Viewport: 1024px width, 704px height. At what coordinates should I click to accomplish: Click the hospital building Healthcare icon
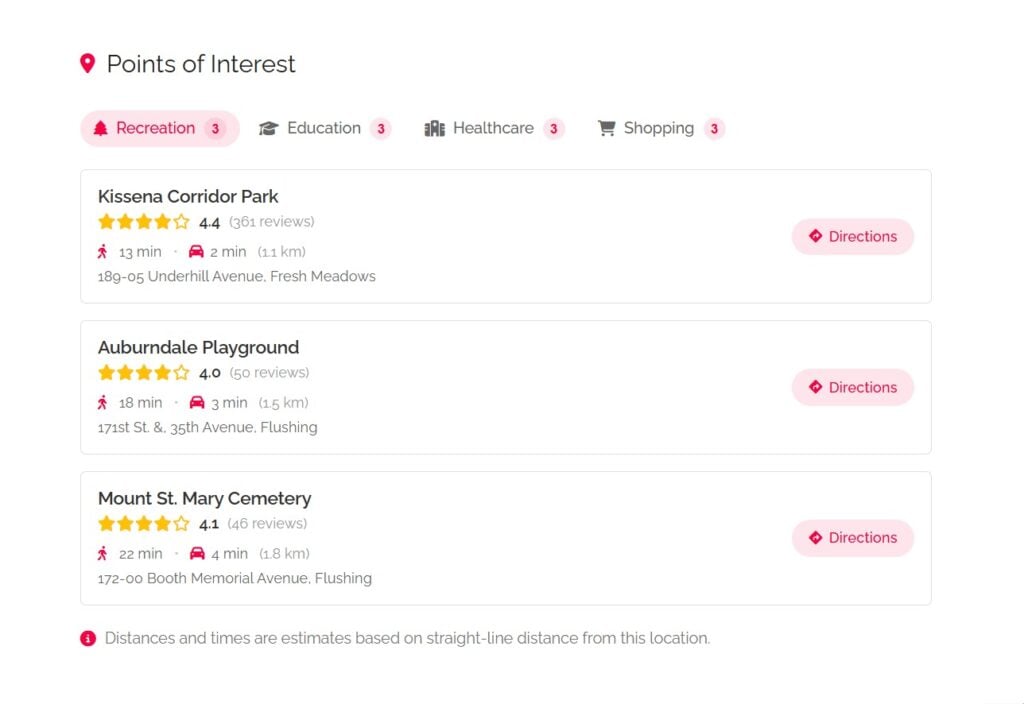(434, 128)
